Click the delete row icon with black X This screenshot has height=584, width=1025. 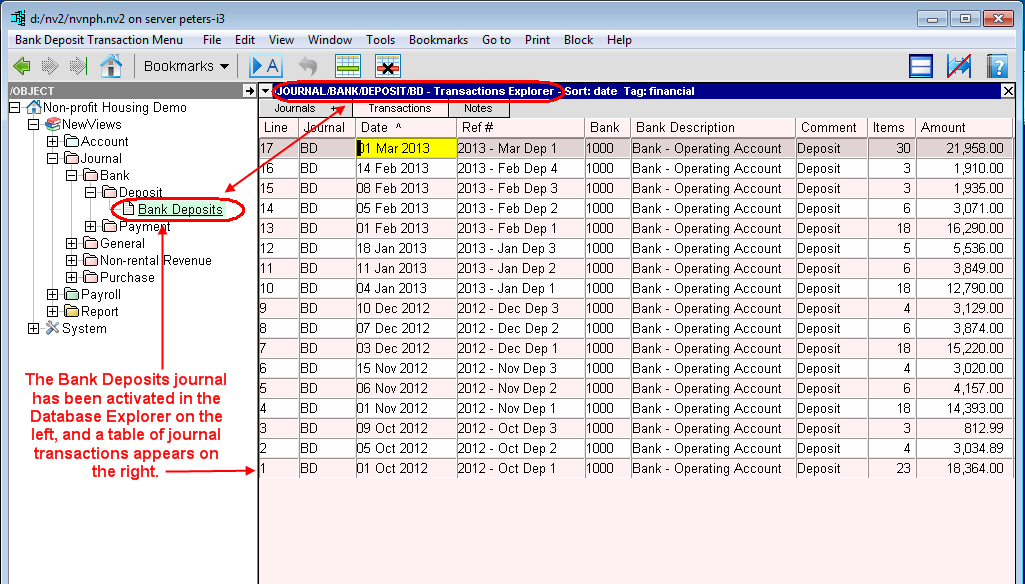[x=387, y=67]
